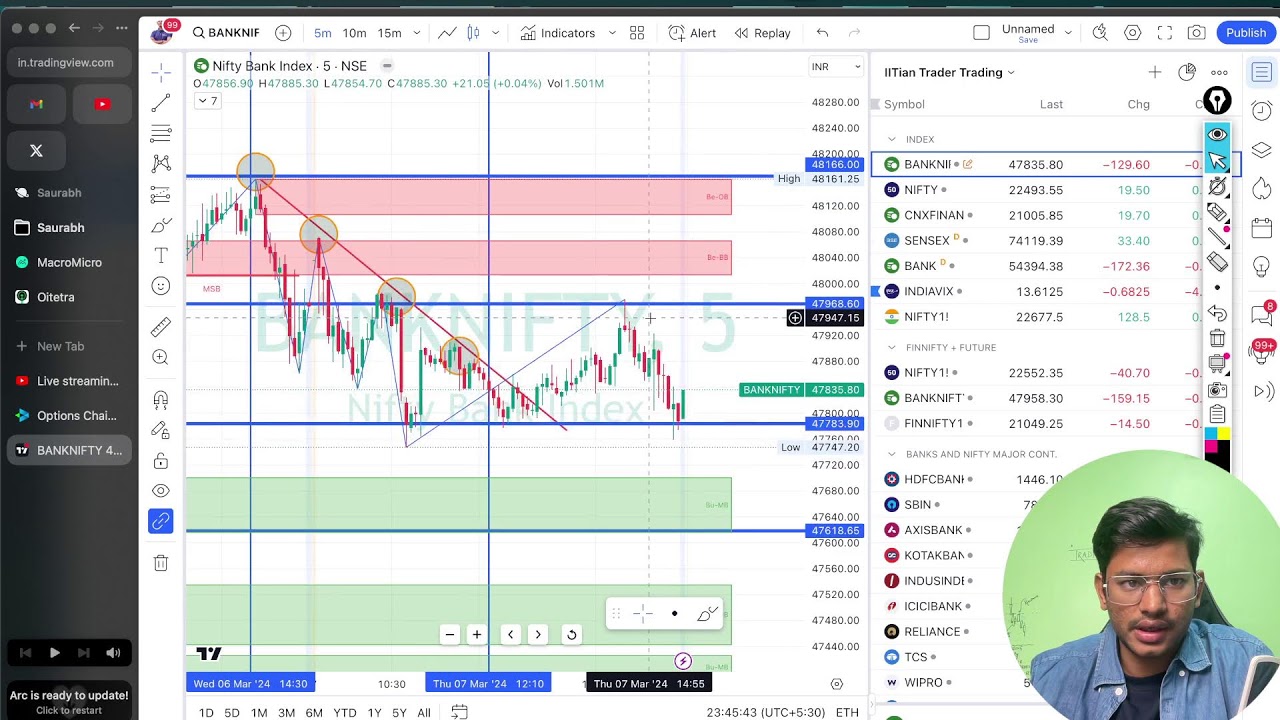Pick the yellow color swatch

1223,434
